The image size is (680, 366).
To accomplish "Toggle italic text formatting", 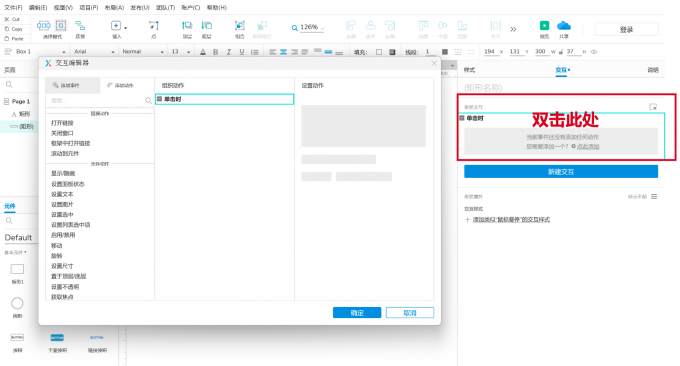I will pyautogui.click(x=229, y=52).
